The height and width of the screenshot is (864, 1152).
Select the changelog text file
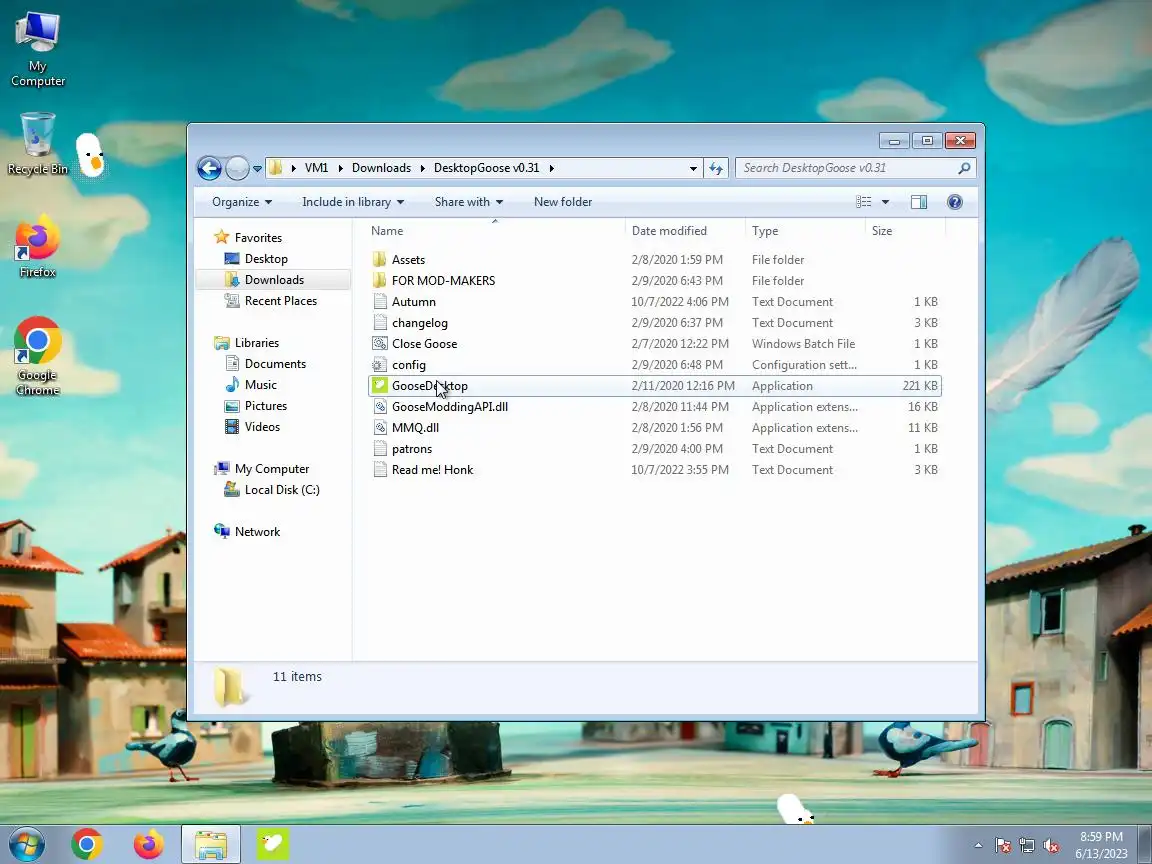420,323
